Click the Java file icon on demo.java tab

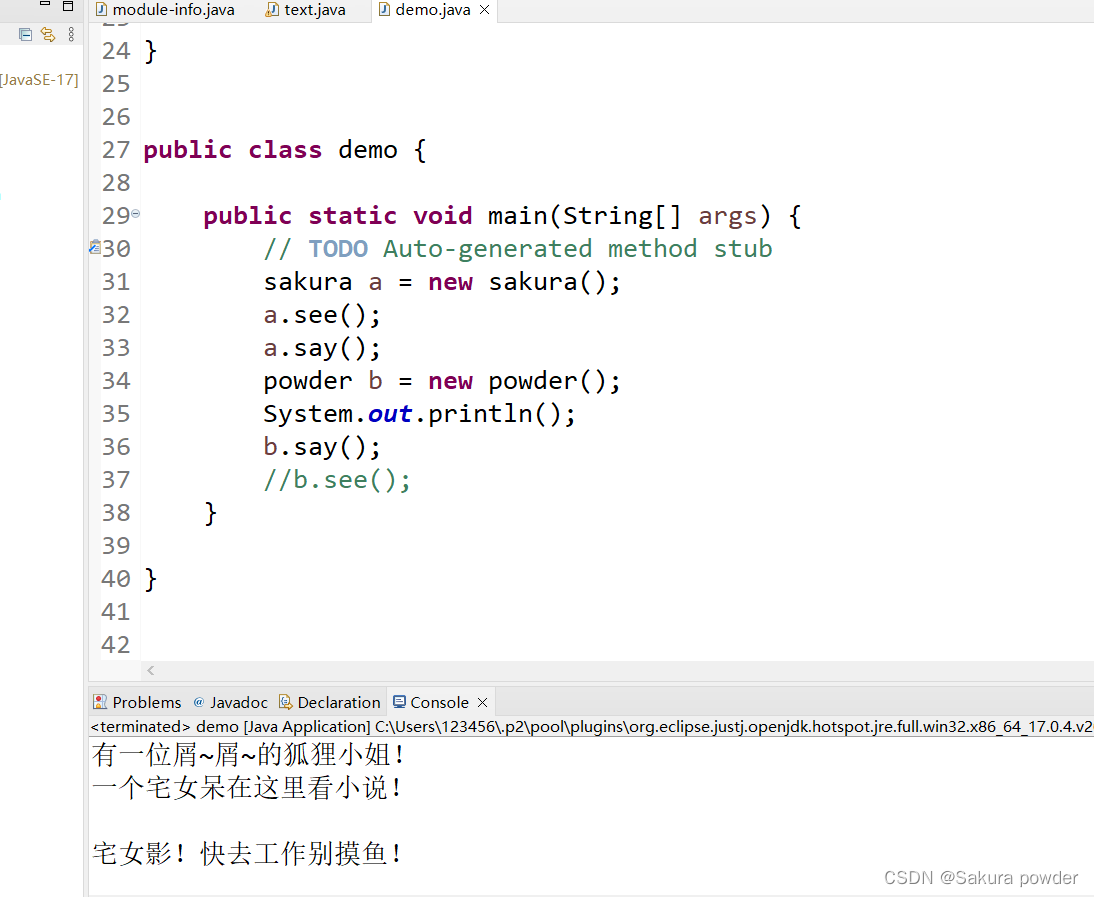385,11
